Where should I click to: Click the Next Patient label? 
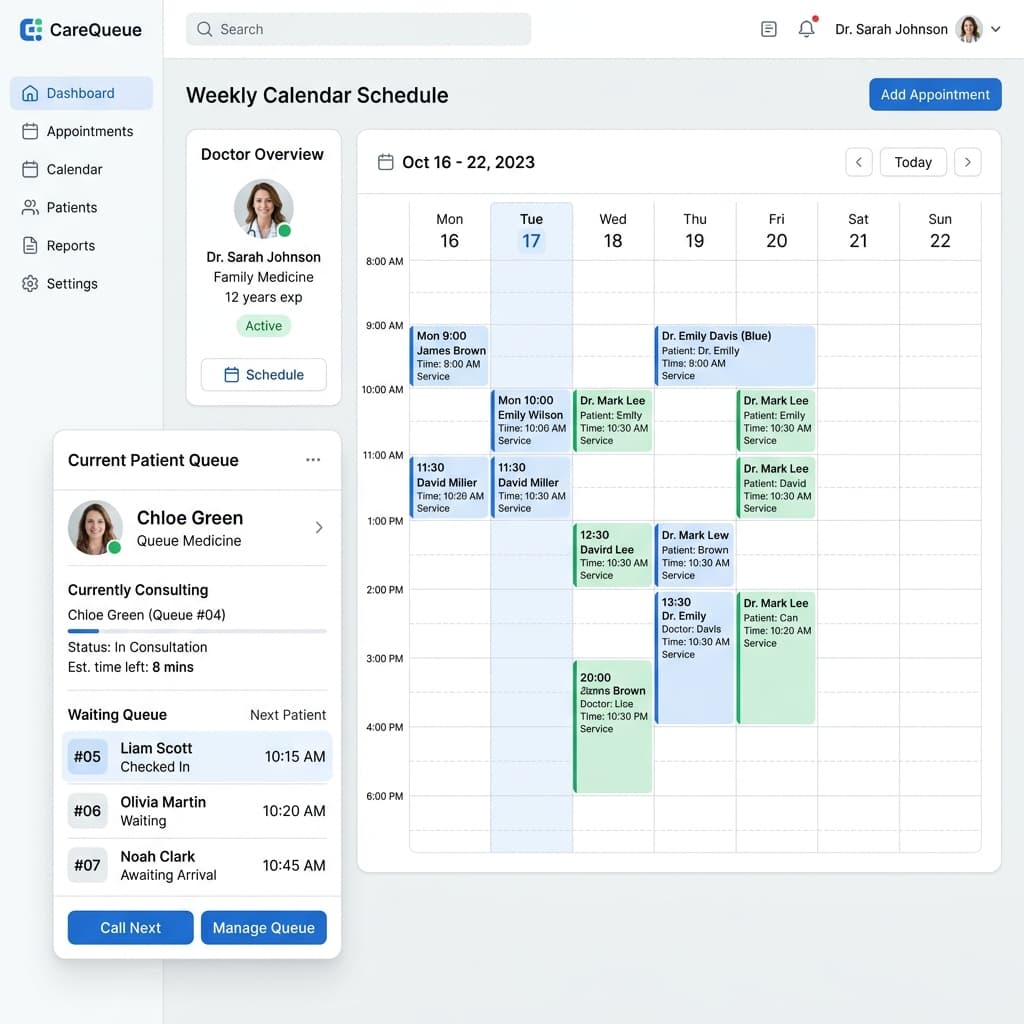pos(288,714)
